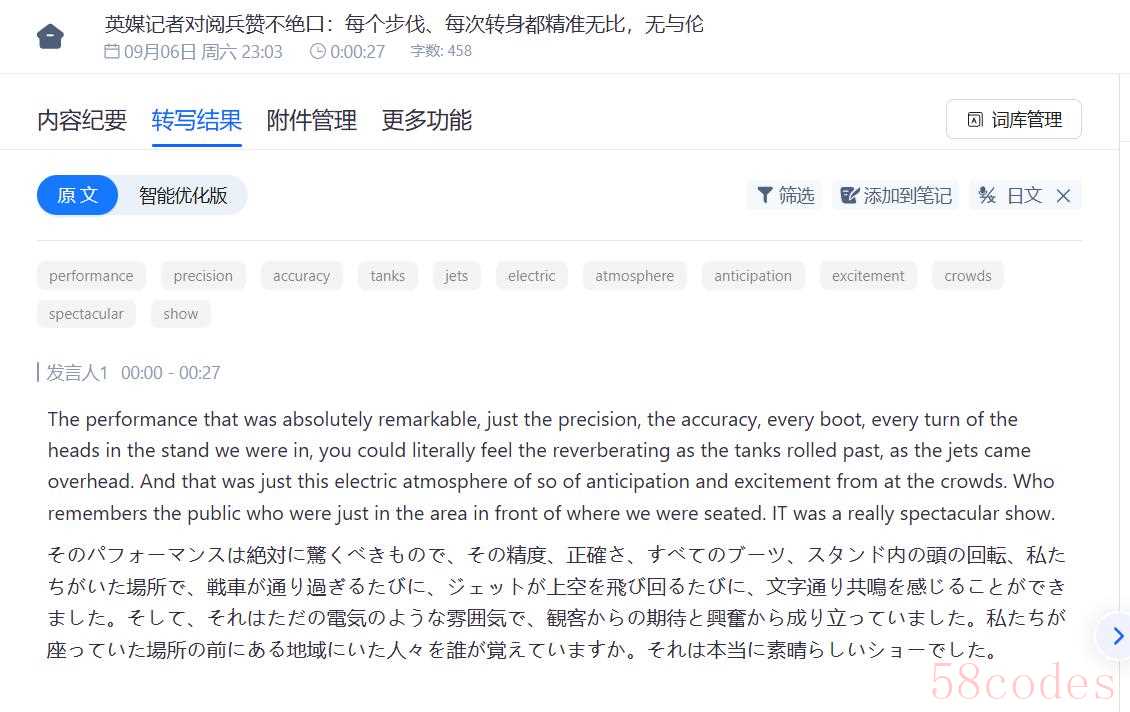Close the 日文 translation with X

click(1063, 196)
